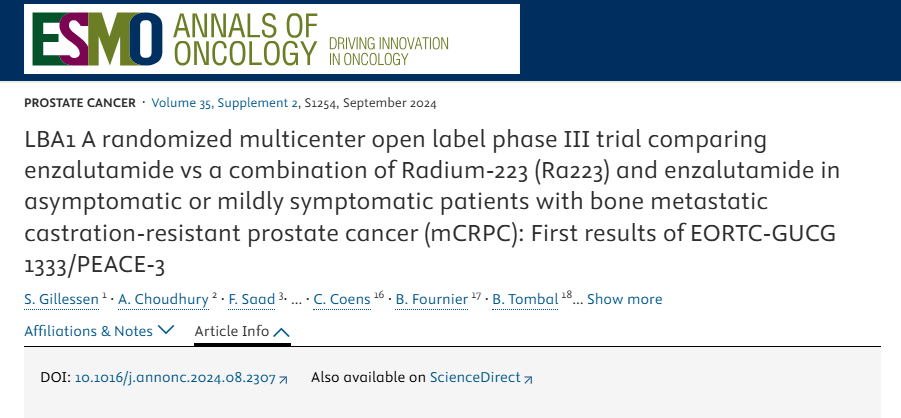View author C. Coens details
The image size is (901, 418).
(342, 299)
